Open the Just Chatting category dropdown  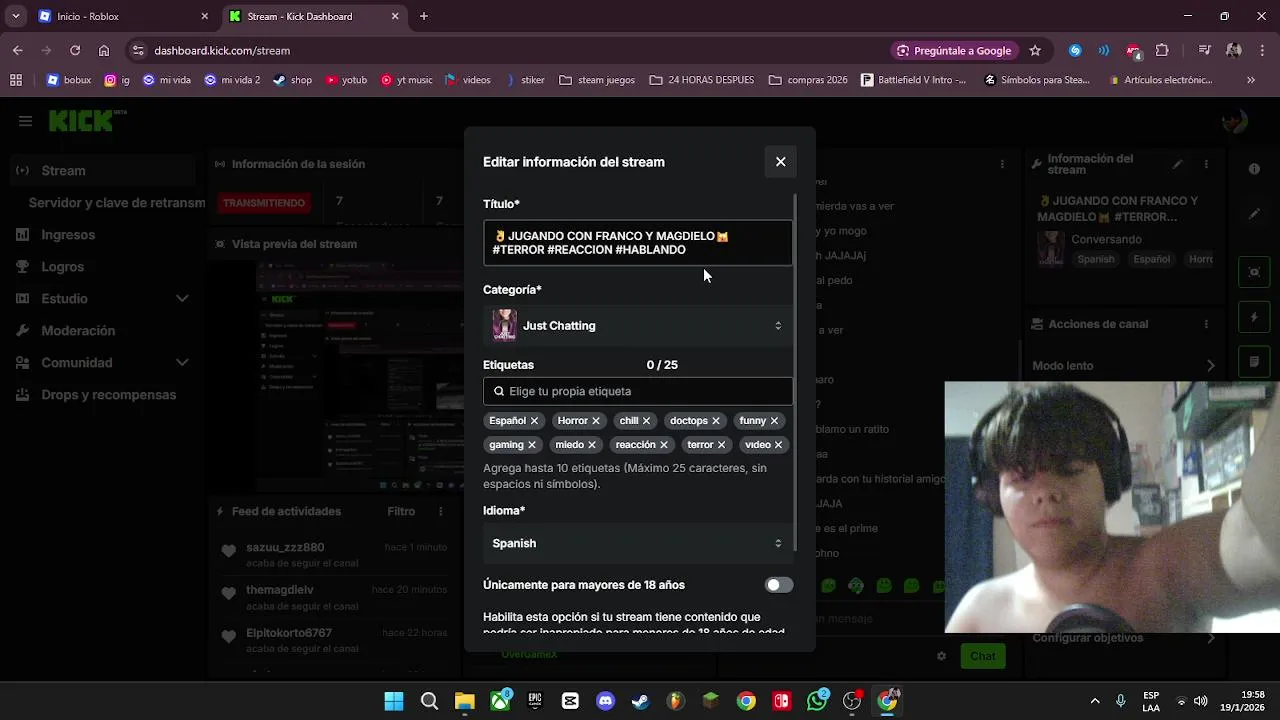[638, 326]
